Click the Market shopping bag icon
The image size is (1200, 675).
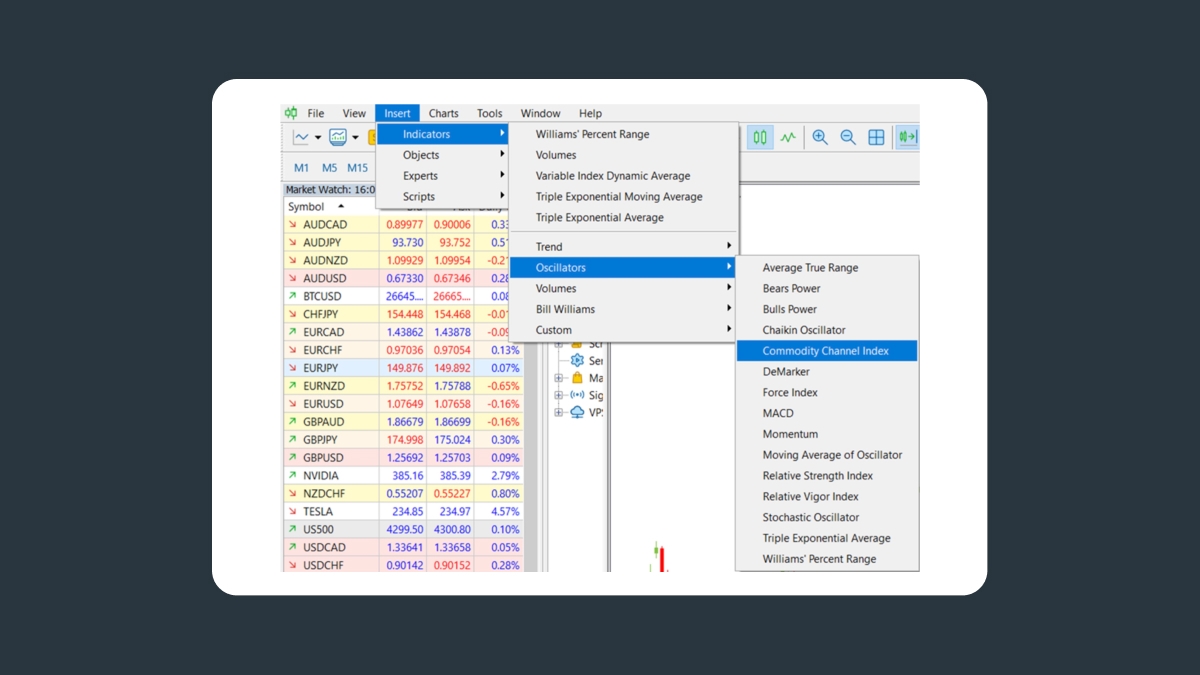pos(577,378)
